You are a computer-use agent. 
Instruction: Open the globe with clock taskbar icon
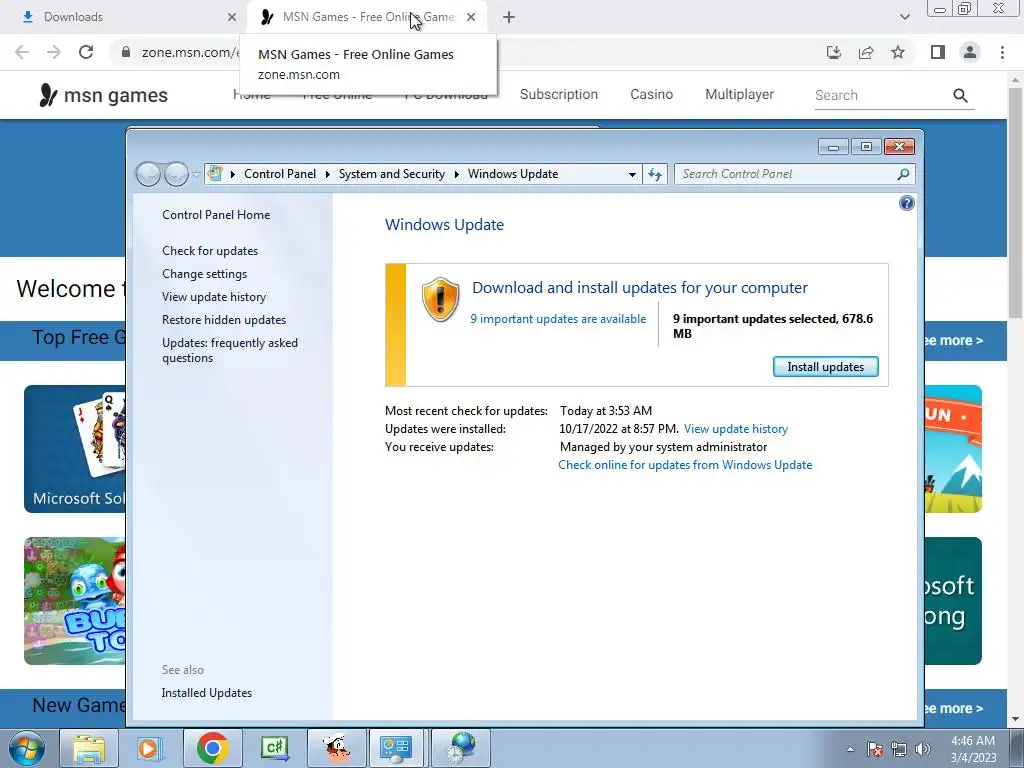point(460,749)
